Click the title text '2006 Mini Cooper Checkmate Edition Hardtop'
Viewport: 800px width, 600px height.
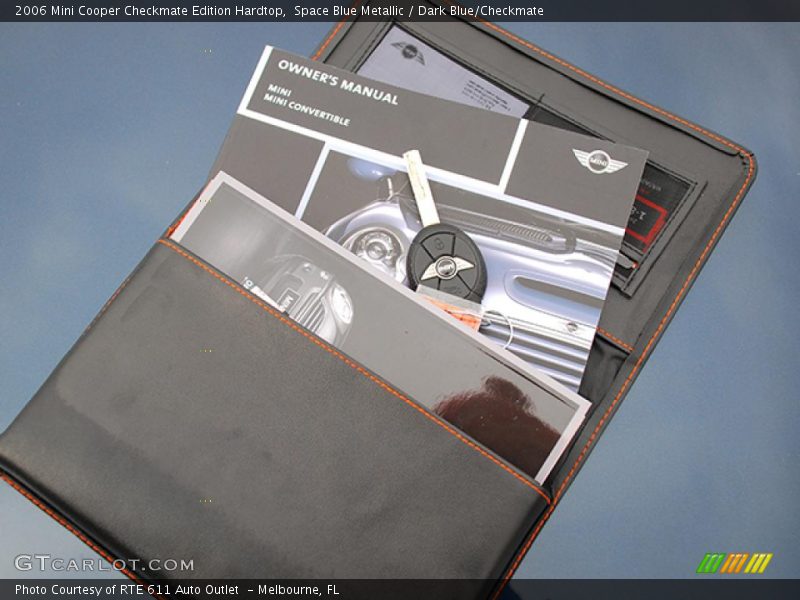tap(150, 11)
